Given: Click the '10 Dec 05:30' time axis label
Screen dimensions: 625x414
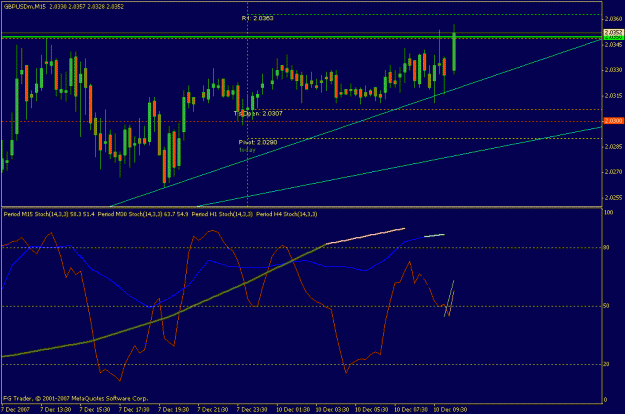Looking at the screenshot, I should [x=371, y=410].
